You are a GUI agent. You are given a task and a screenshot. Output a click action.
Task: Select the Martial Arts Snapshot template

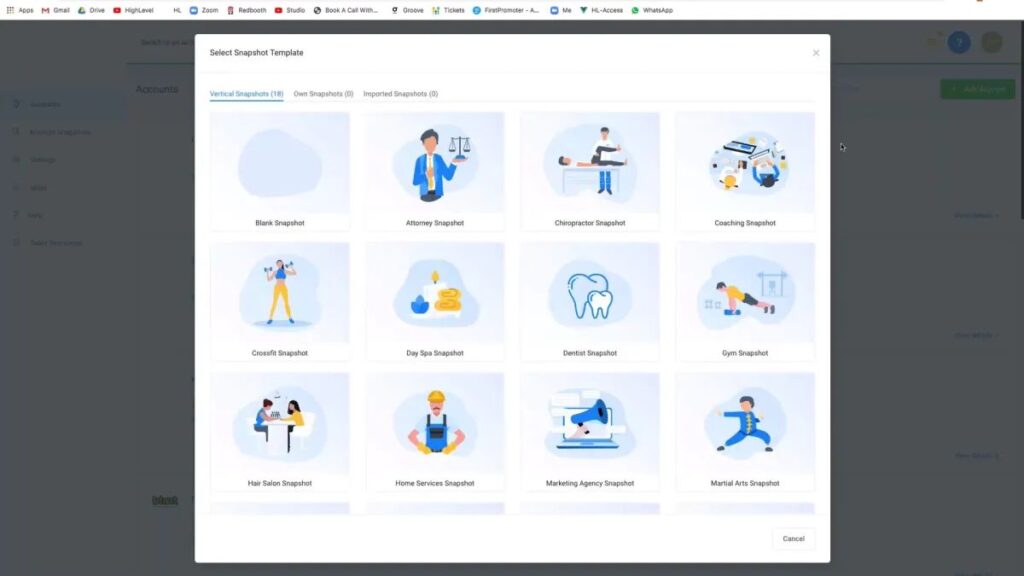coord(744,431)
